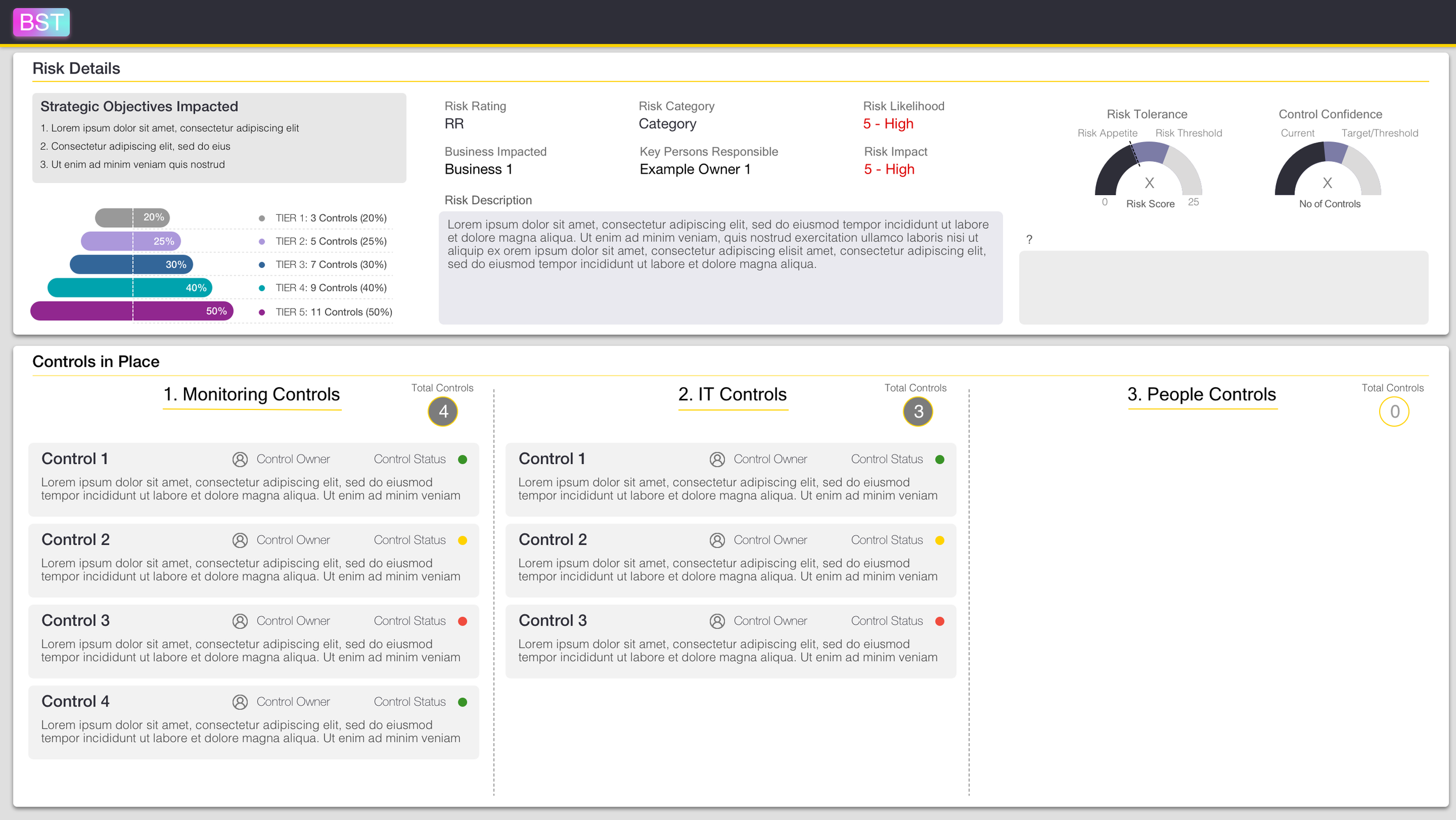This screenshot has width=1456, height=820.
Task: Toggle green status dot on Monitoring Control 1
Action: click(462, 459)
